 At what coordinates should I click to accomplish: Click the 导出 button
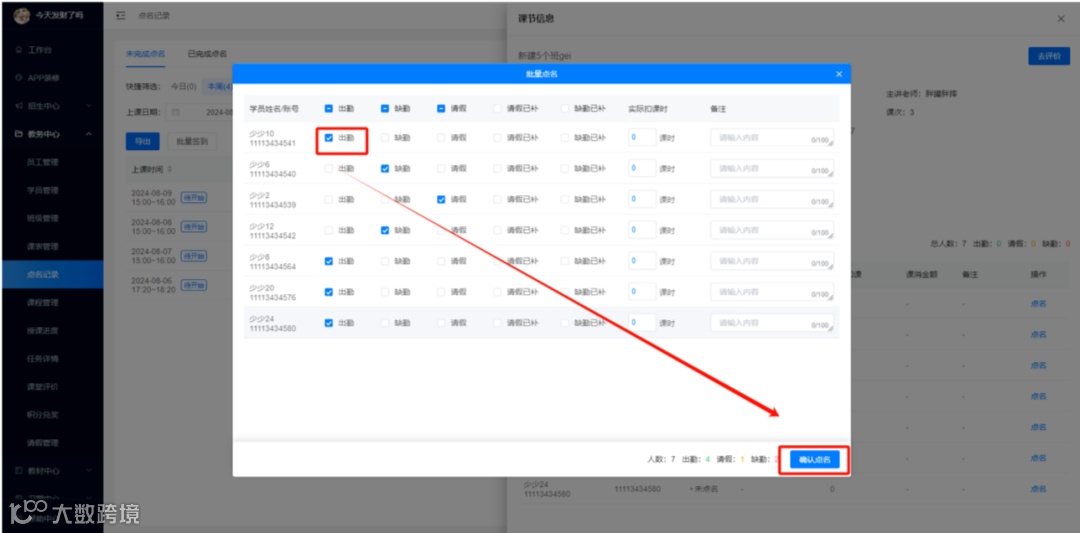point(143,141)
